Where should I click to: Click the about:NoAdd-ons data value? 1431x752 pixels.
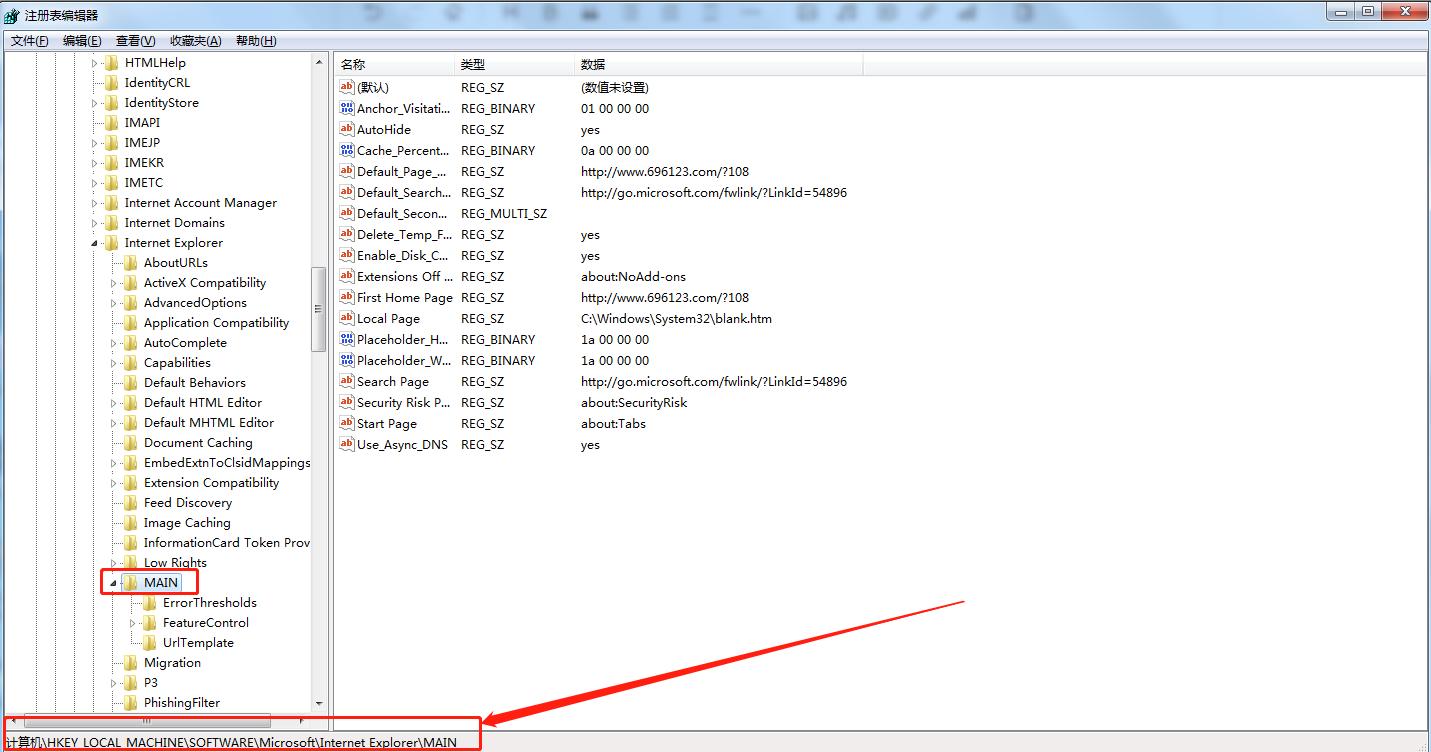tap(633, 276)
